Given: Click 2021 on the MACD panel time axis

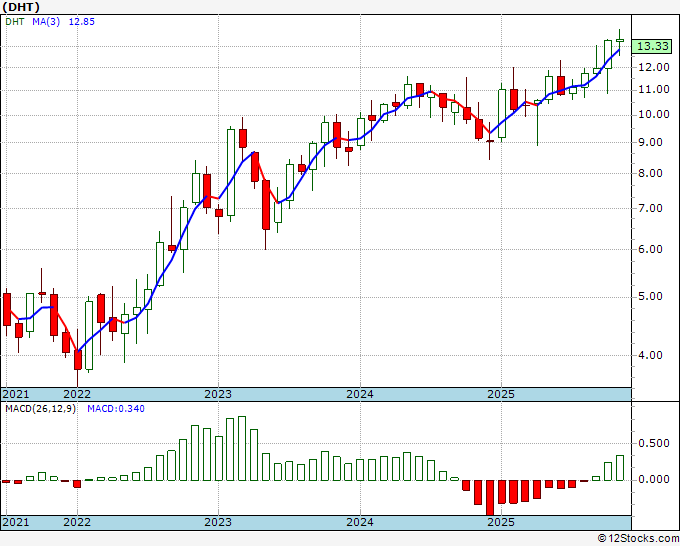Looking at the screenshot, I should coord(16,522).
